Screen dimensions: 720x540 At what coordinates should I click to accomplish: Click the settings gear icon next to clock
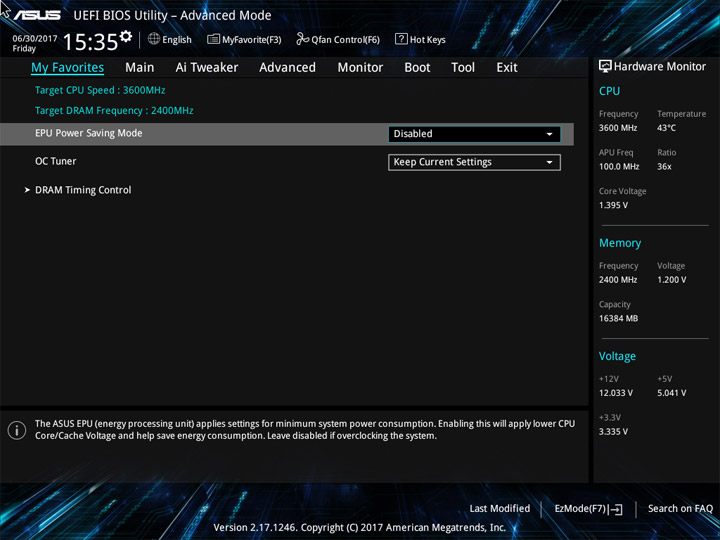coord(125,36)
